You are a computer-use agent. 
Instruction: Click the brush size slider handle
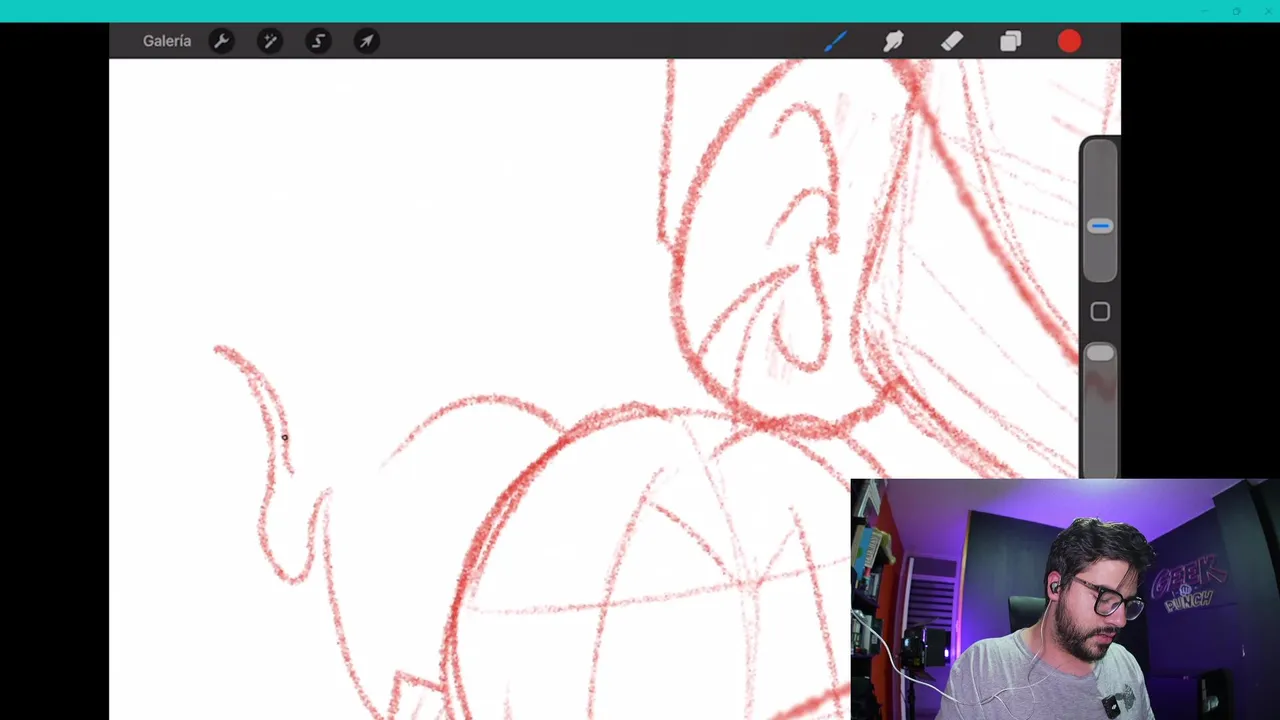coord(1100,226)
